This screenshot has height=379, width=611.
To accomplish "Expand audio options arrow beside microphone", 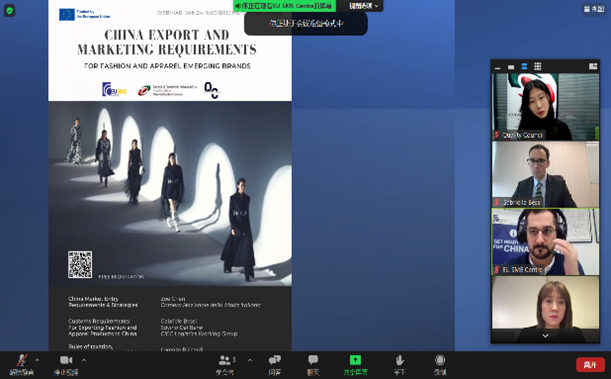I will pyautogui.click(x=37, y=360).
